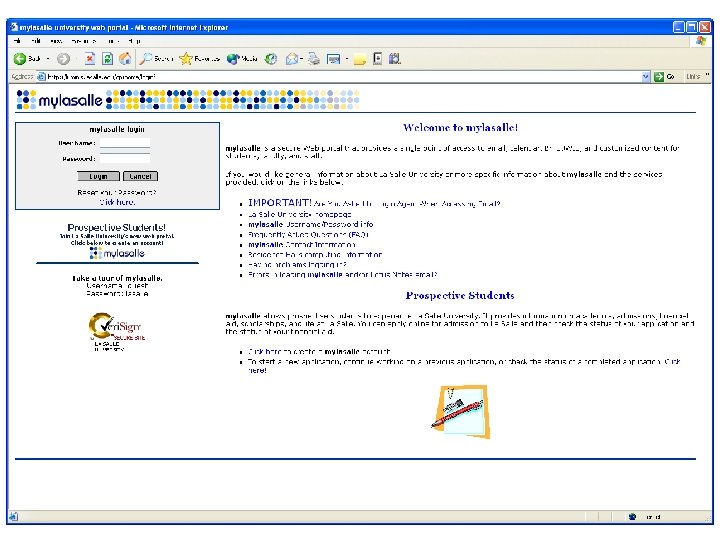Click the Login button
This screenshot has width=720, height=540.
98,176
